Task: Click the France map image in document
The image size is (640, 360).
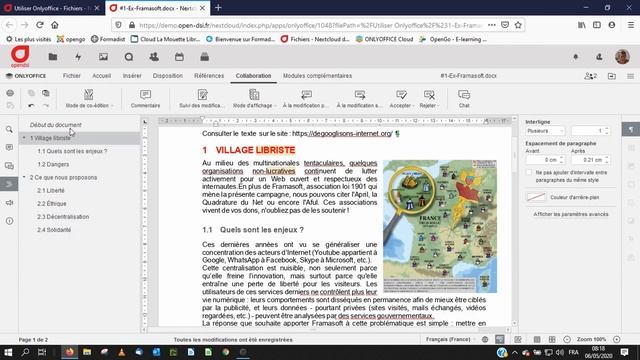Action: [x=440, y=226]
